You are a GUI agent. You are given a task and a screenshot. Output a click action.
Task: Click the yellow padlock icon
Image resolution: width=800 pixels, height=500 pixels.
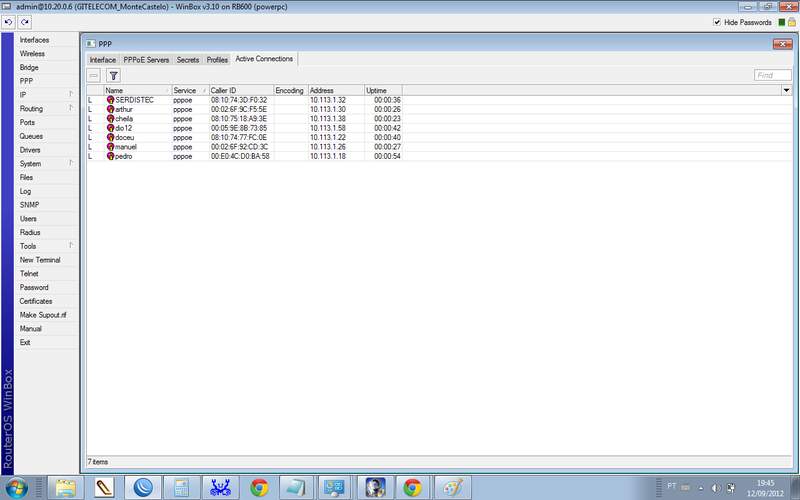pyautogui.click(x=792, y=22)
